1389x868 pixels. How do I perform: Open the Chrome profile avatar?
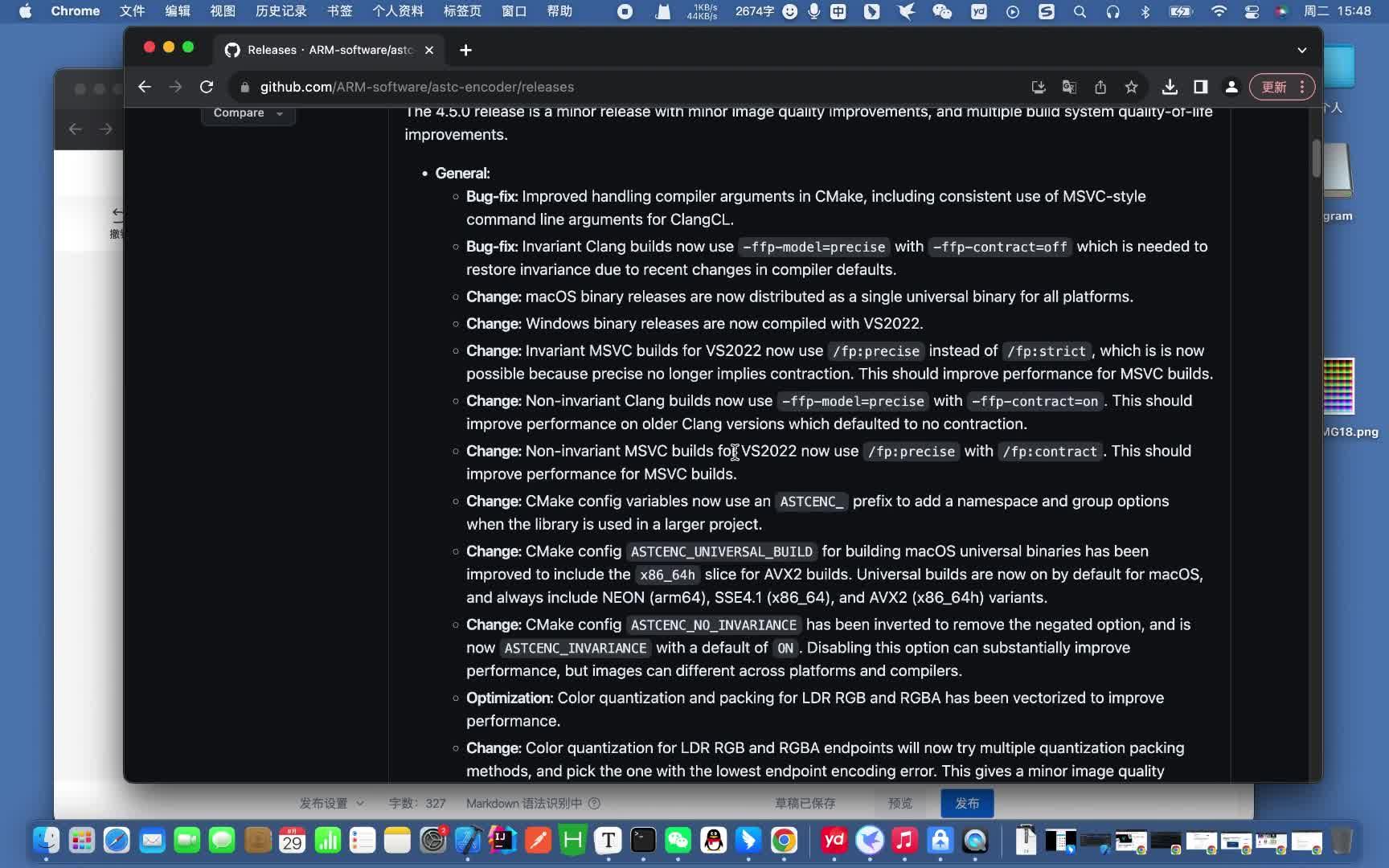point(1231,87)
